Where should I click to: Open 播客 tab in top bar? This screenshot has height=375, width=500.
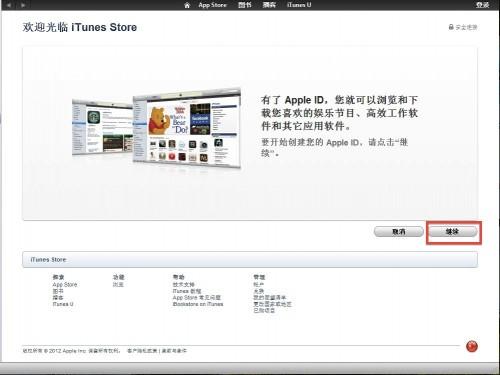click(x=269, y=5)
